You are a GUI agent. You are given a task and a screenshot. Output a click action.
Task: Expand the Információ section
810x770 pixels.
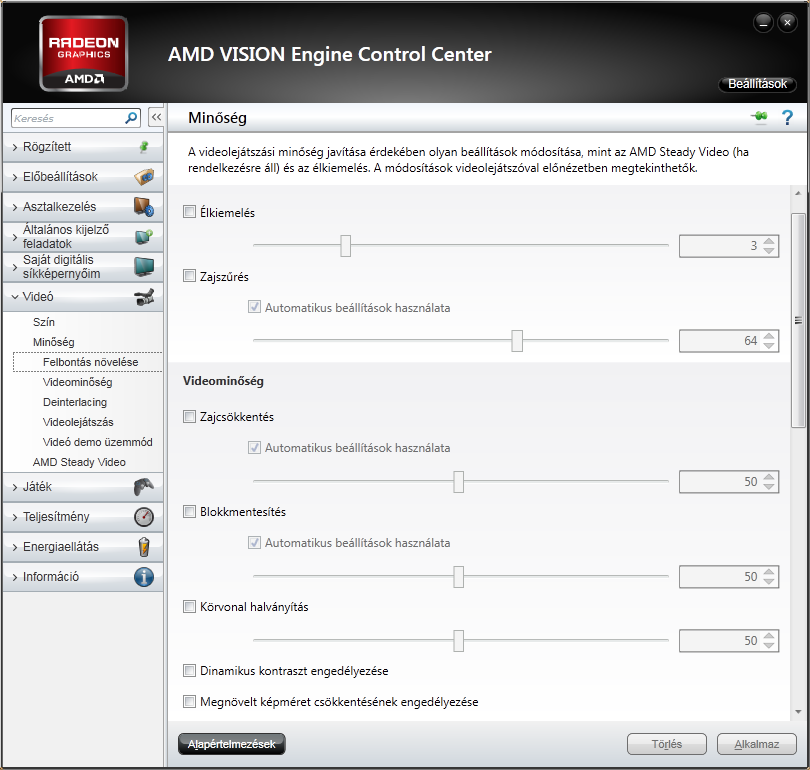83,576
